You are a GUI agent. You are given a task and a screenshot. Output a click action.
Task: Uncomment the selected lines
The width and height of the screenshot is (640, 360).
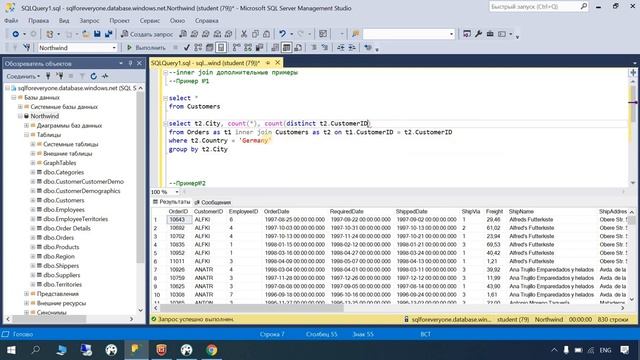coord(324,48)
